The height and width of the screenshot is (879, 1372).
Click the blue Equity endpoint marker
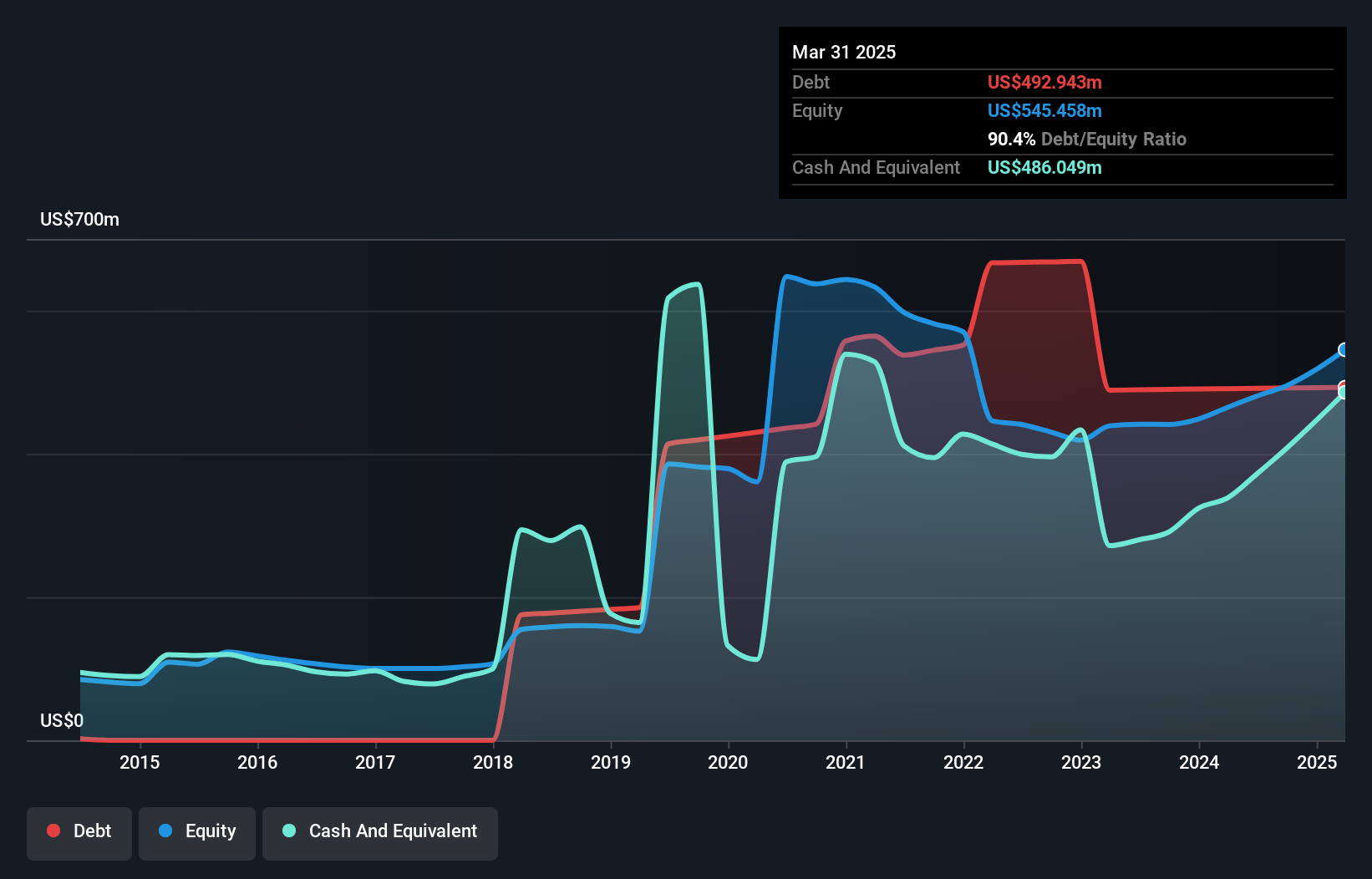point(1344,349)
